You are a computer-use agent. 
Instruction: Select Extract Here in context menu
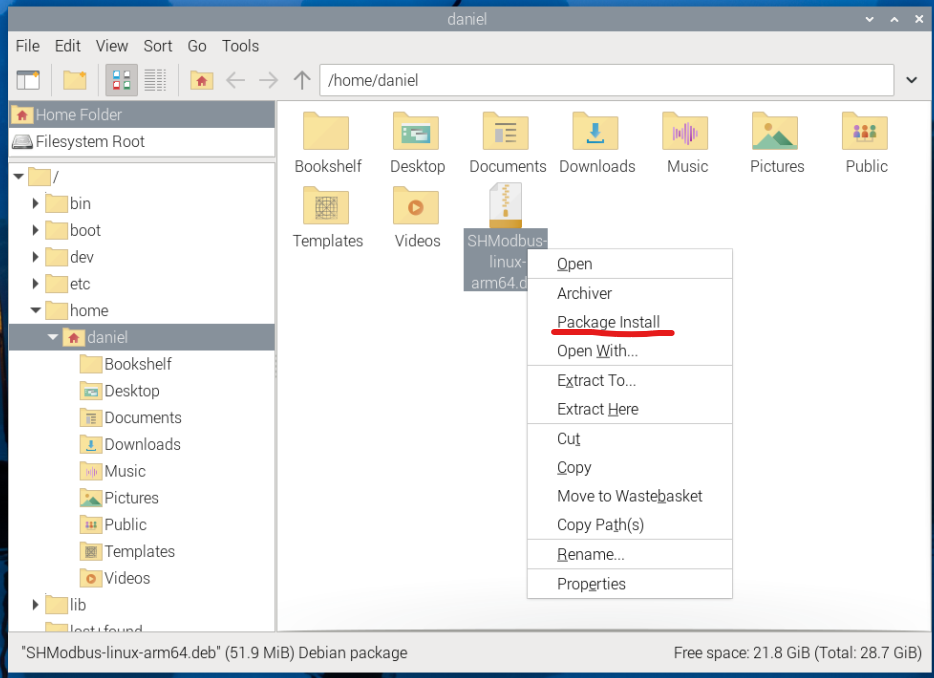coord(597,409)
